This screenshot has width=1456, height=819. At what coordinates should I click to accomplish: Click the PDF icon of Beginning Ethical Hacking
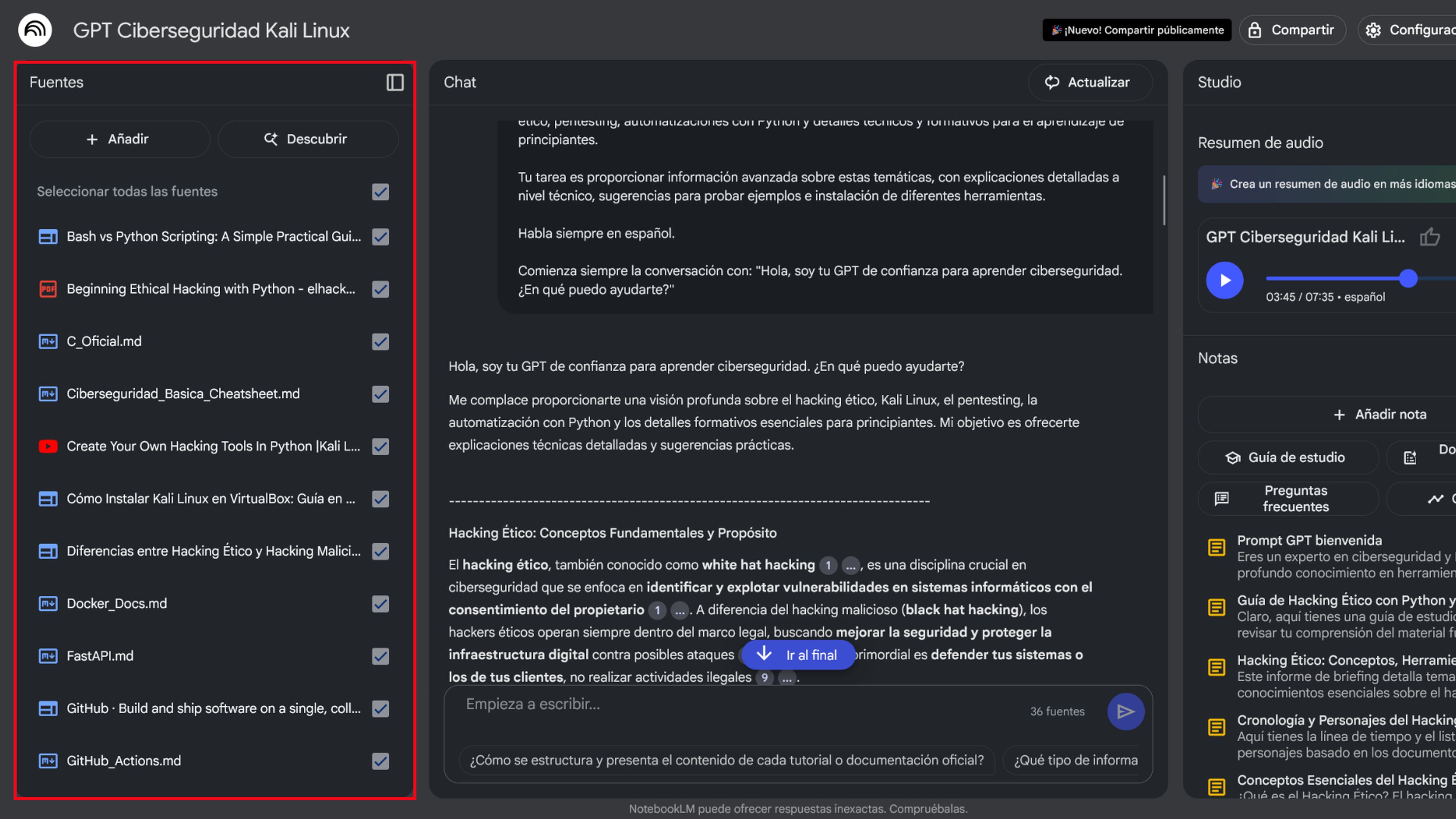point(48,289)
